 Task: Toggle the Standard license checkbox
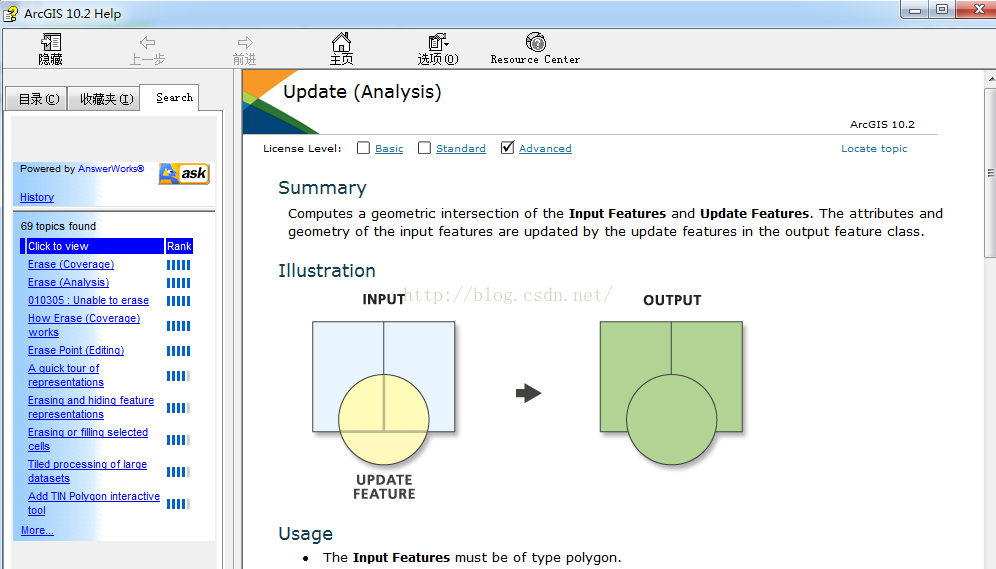point(424,148)
